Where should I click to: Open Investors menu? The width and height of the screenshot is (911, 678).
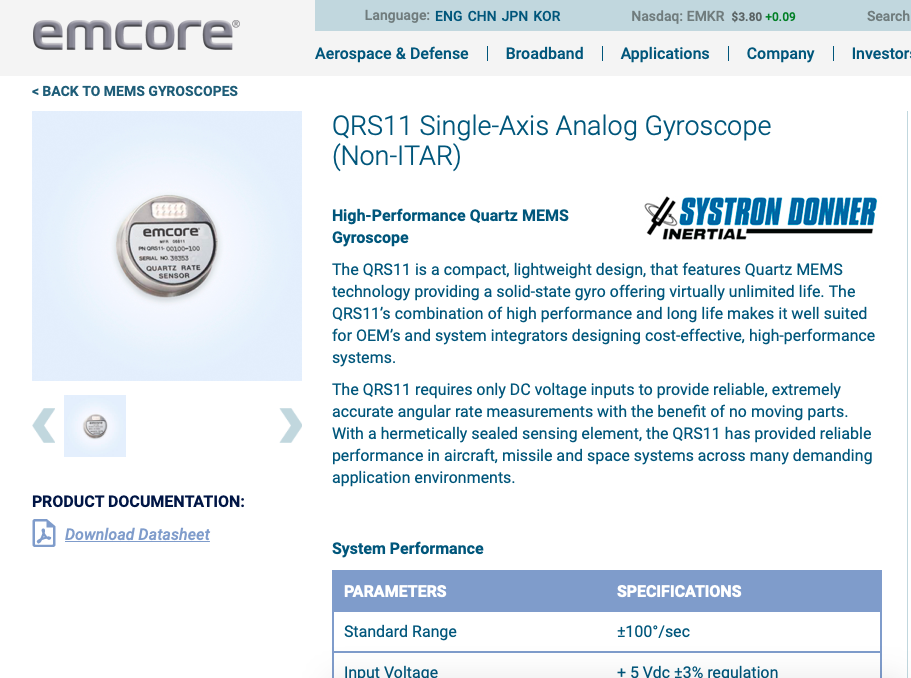tap(881, 53)
